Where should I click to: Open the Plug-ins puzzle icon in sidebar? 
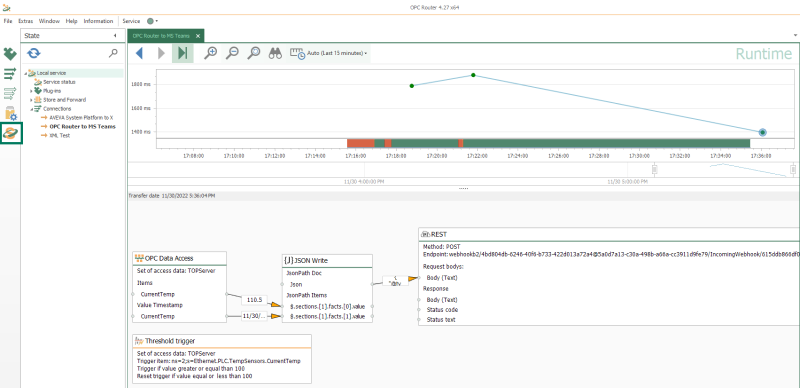pyautogui.click(x=10, y=54)
